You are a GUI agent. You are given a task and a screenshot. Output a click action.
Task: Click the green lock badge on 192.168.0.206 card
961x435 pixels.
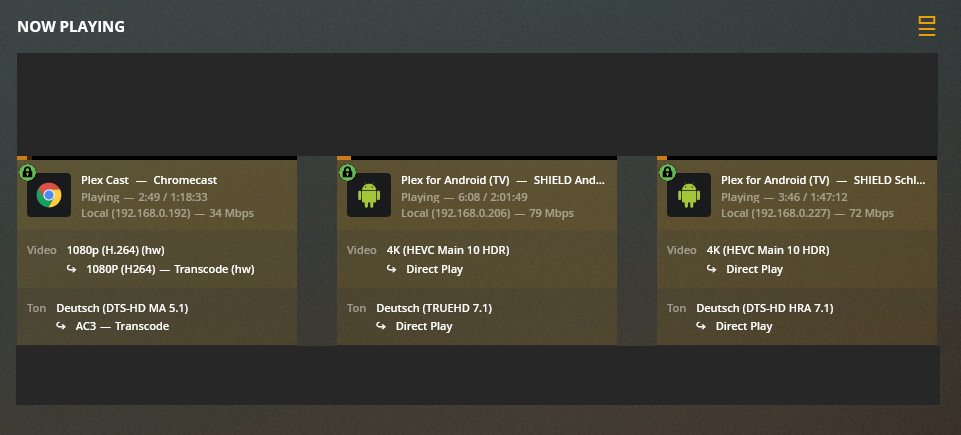(x=347, y=172)
